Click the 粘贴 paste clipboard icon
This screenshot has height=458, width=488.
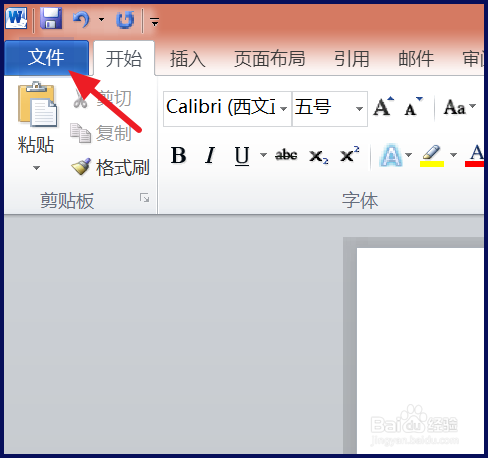(37, 105)
